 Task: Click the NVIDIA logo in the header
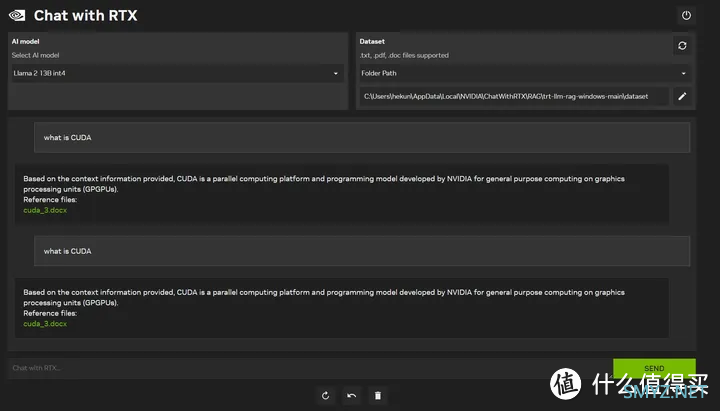pyautogui.click(x=17, y=15)
